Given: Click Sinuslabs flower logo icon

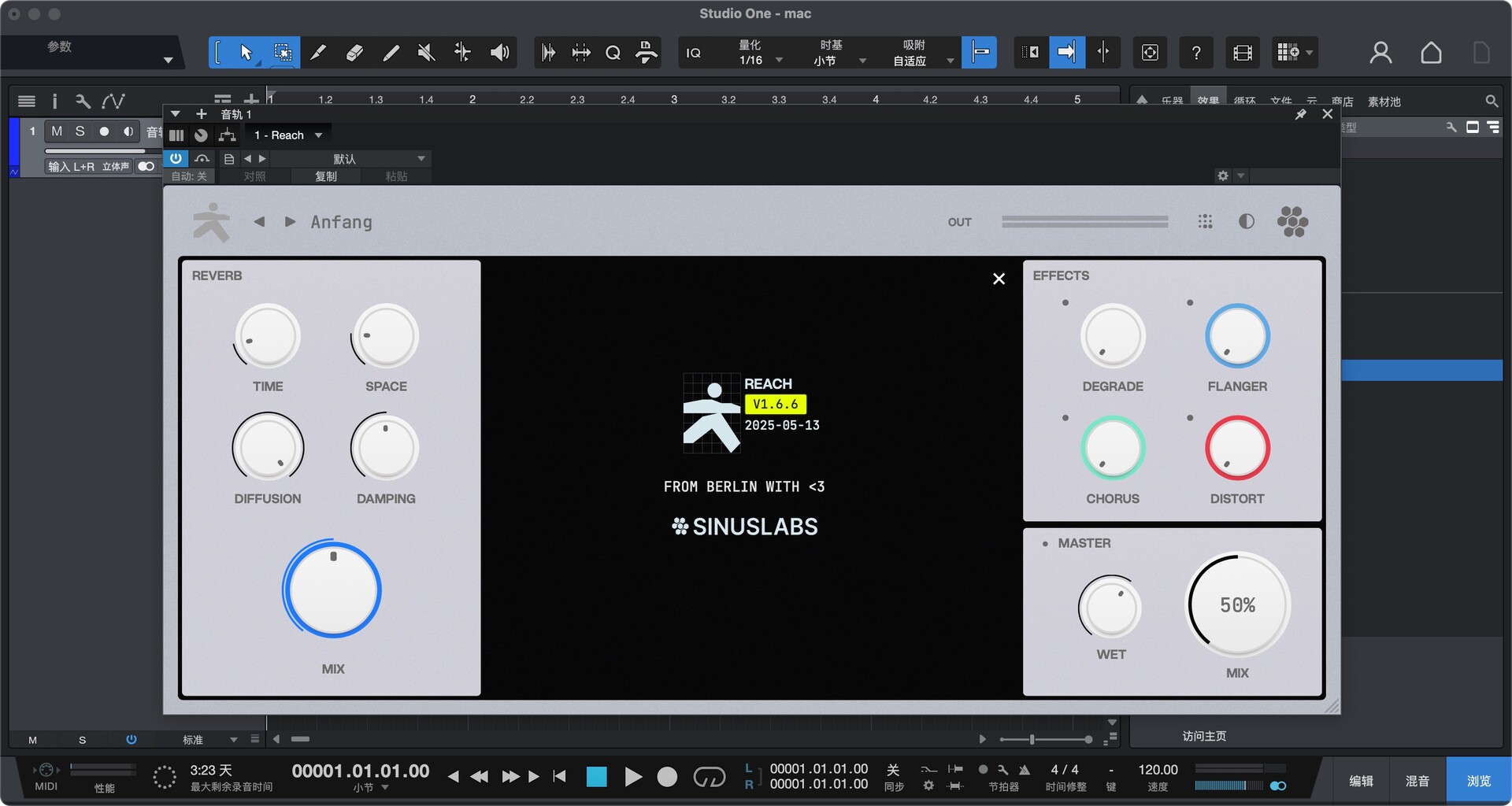Looking at the screenshot, I should 1292,222.
